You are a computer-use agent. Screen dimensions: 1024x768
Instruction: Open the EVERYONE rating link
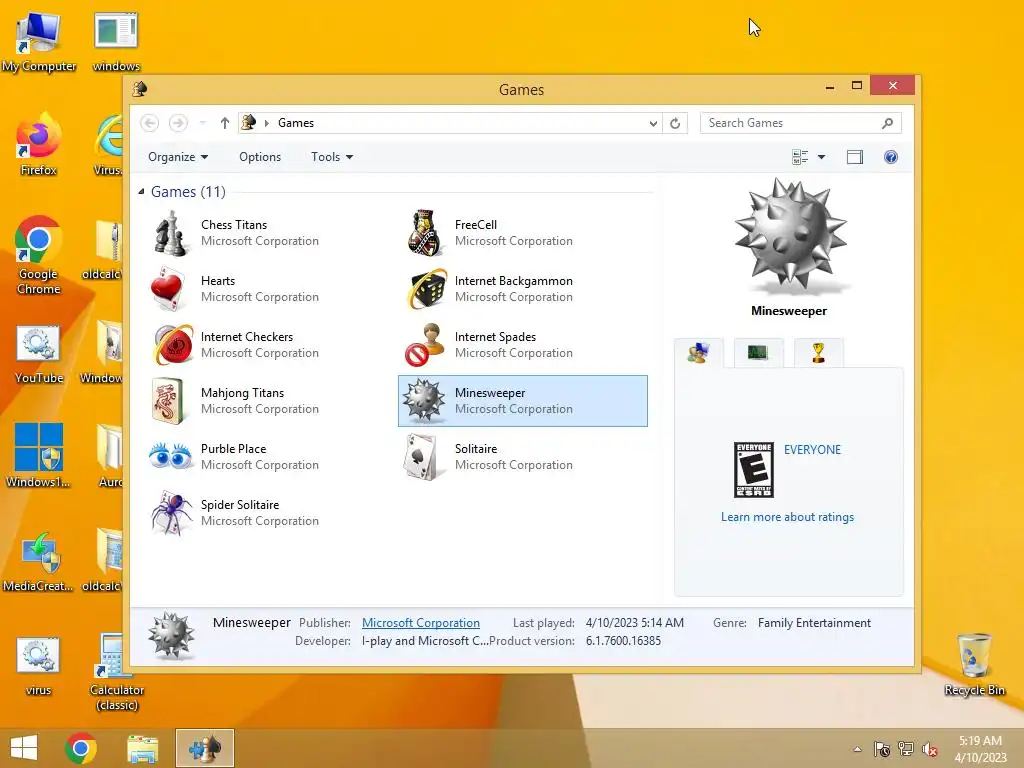(x=812, y=449)
